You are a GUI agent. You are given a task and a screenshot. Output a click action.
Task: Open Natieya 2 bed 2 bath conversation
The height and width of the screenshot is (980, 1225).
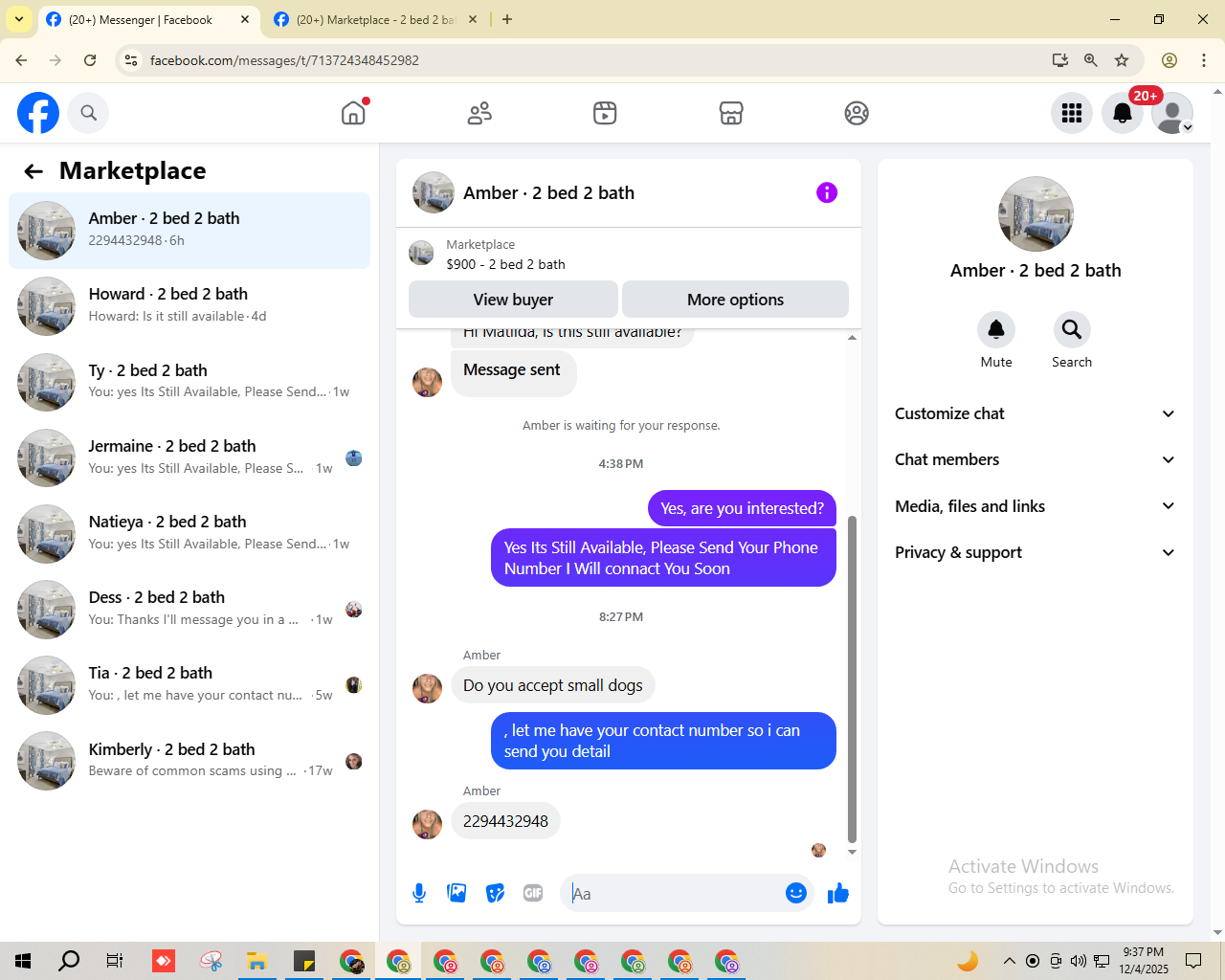[189, 533]
